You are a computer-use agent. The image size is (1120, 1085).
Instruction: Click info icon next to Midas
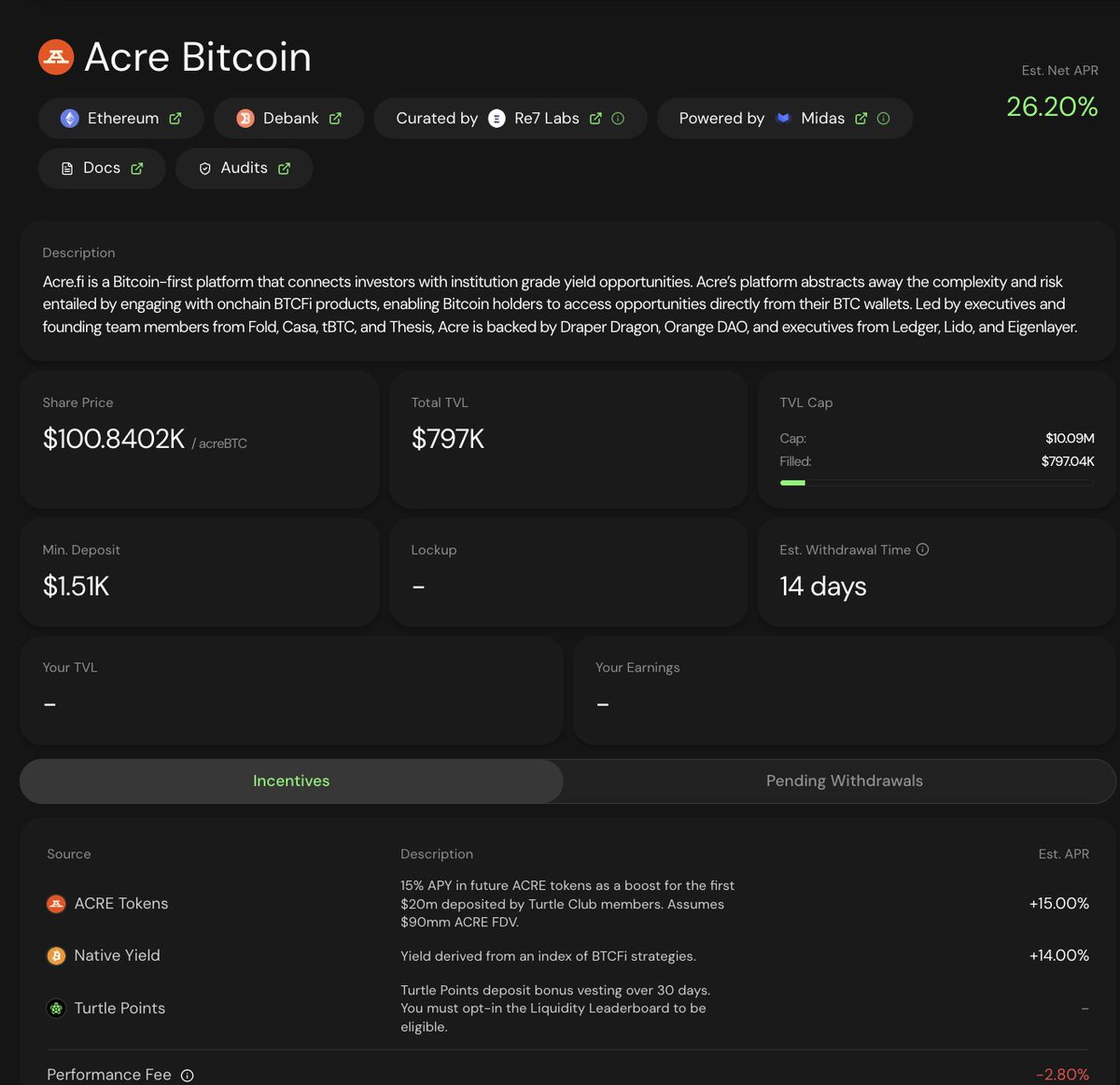tap(884, 119)
